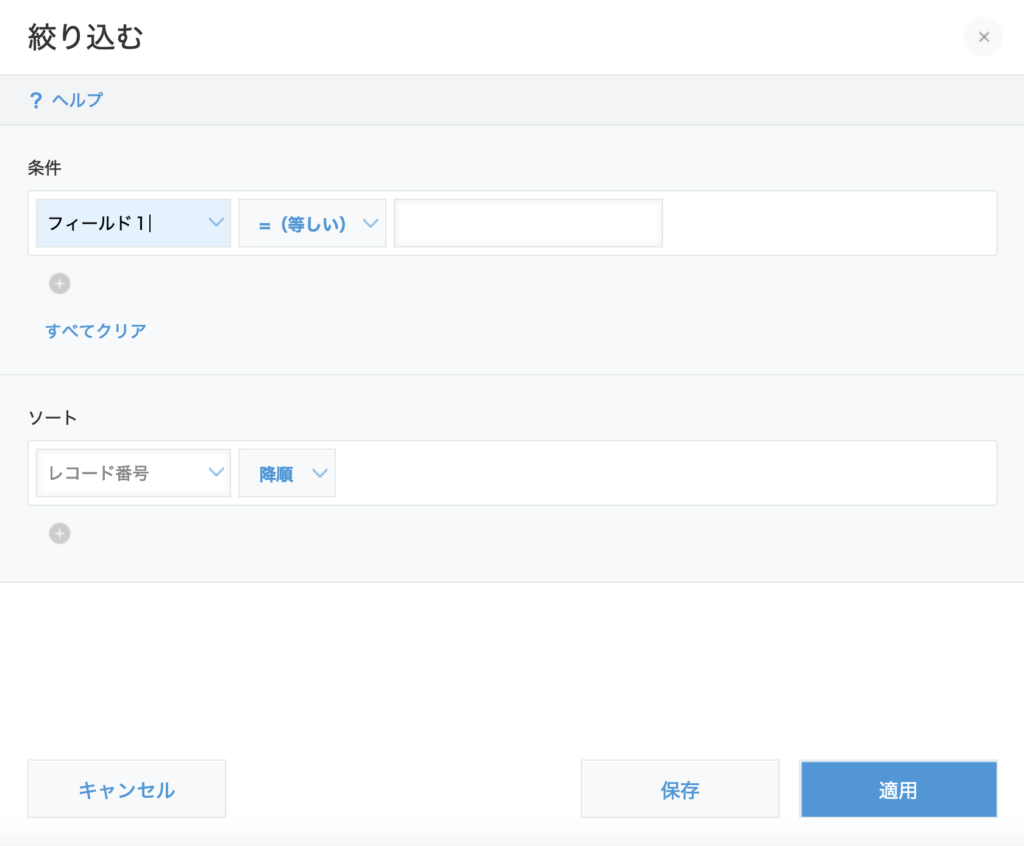The height and width of the screenshot is (846, 1024).
Task: Click the condition value text box
Action: [528, 223]
